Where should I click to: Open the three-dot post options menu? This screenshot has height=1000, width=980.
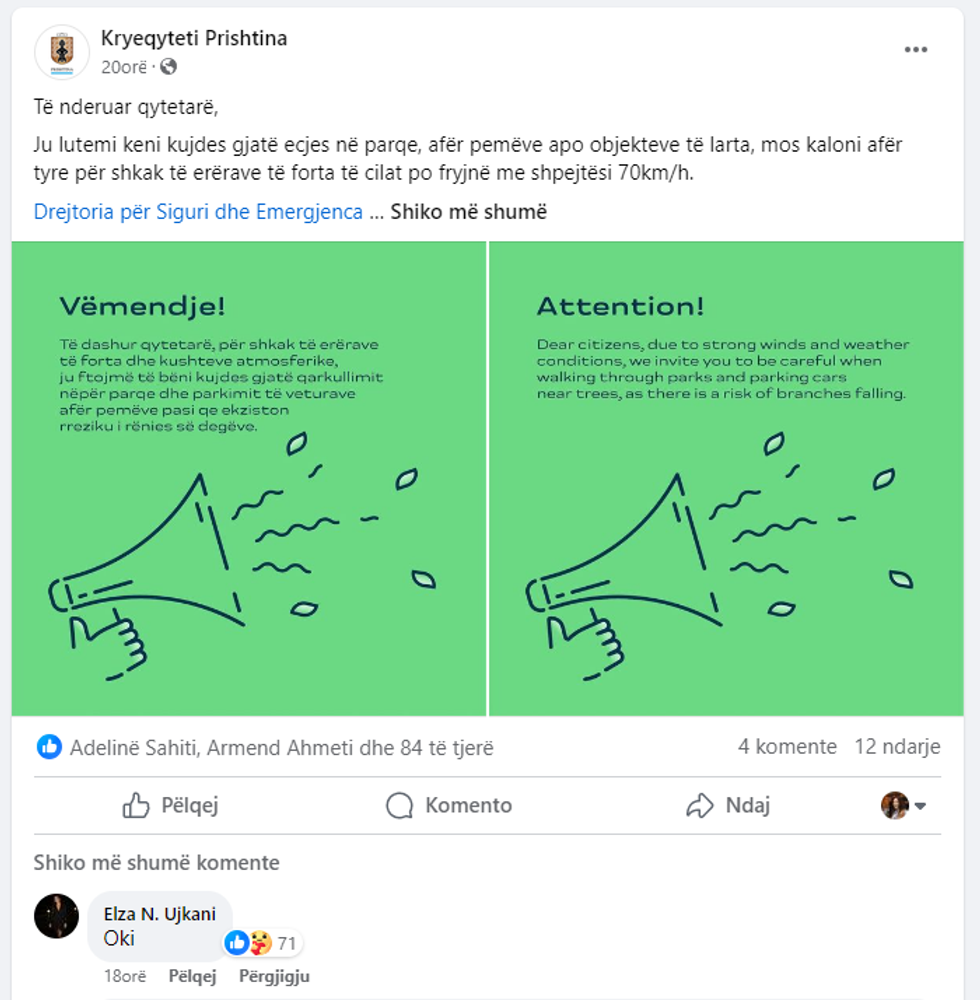[915, 50]
